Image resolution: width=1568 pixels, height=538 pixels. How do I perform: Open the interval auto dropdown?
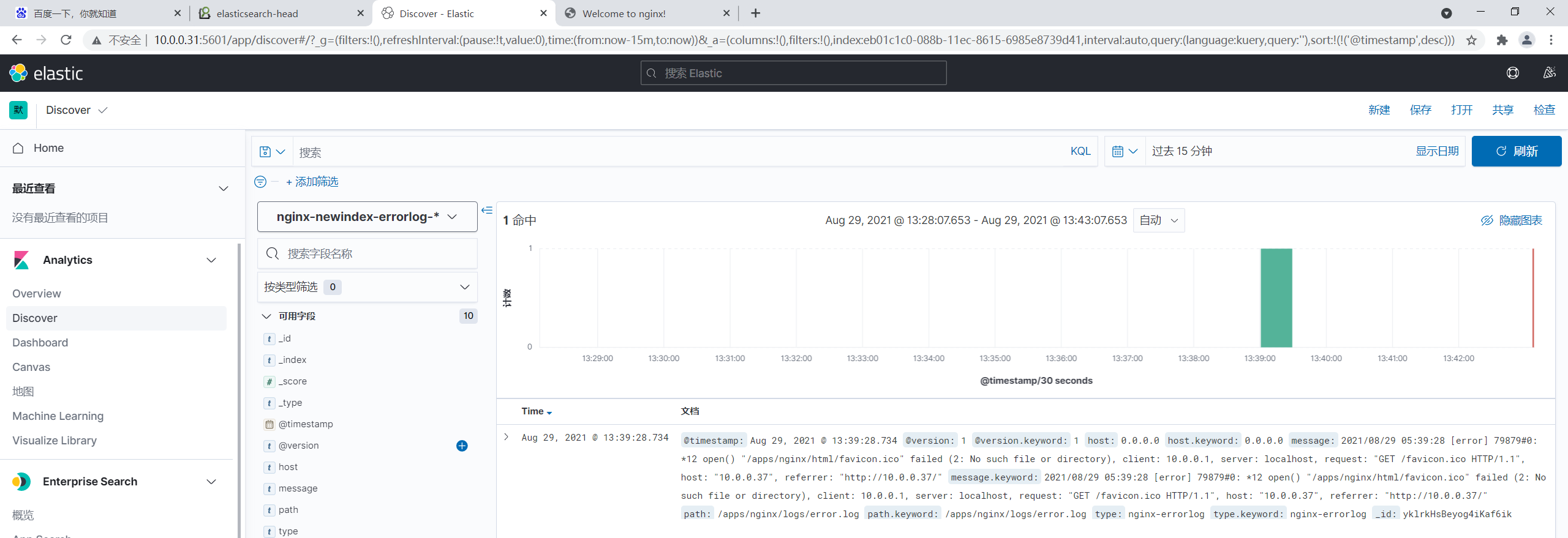pos(1159,220)
